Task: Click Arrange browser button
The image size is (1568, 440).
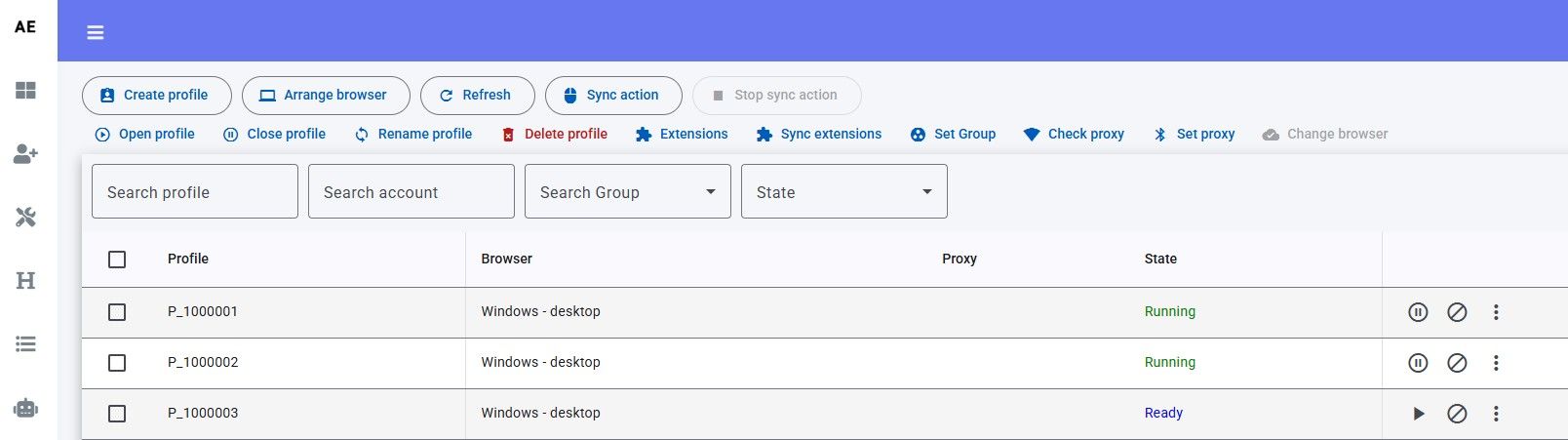Action: pyautogui.click(x=326, y=96)
